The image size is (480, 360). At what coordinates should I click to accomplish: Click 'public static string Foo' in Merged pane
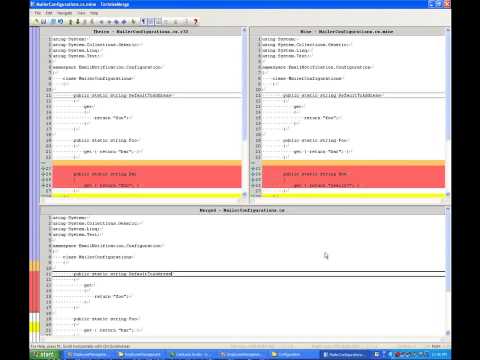tap(105, 319)
